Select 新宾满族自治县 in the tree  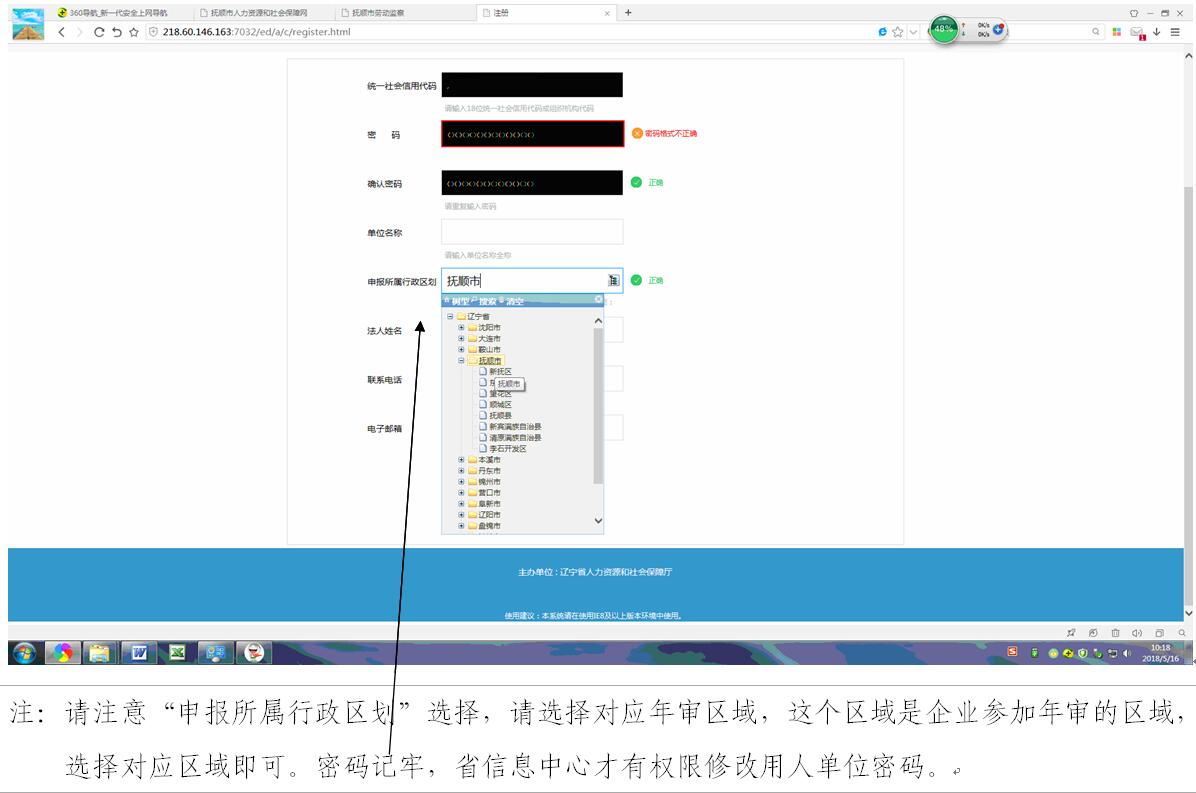click(515, 426)
